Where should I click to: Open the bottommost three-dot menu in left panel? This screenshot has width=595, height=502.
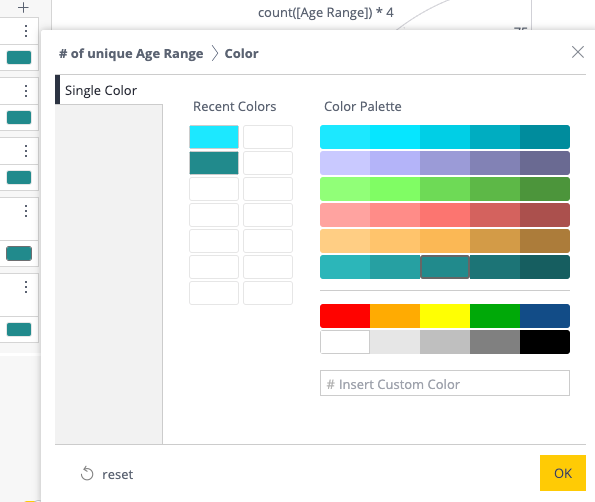[x=26, y=287]
